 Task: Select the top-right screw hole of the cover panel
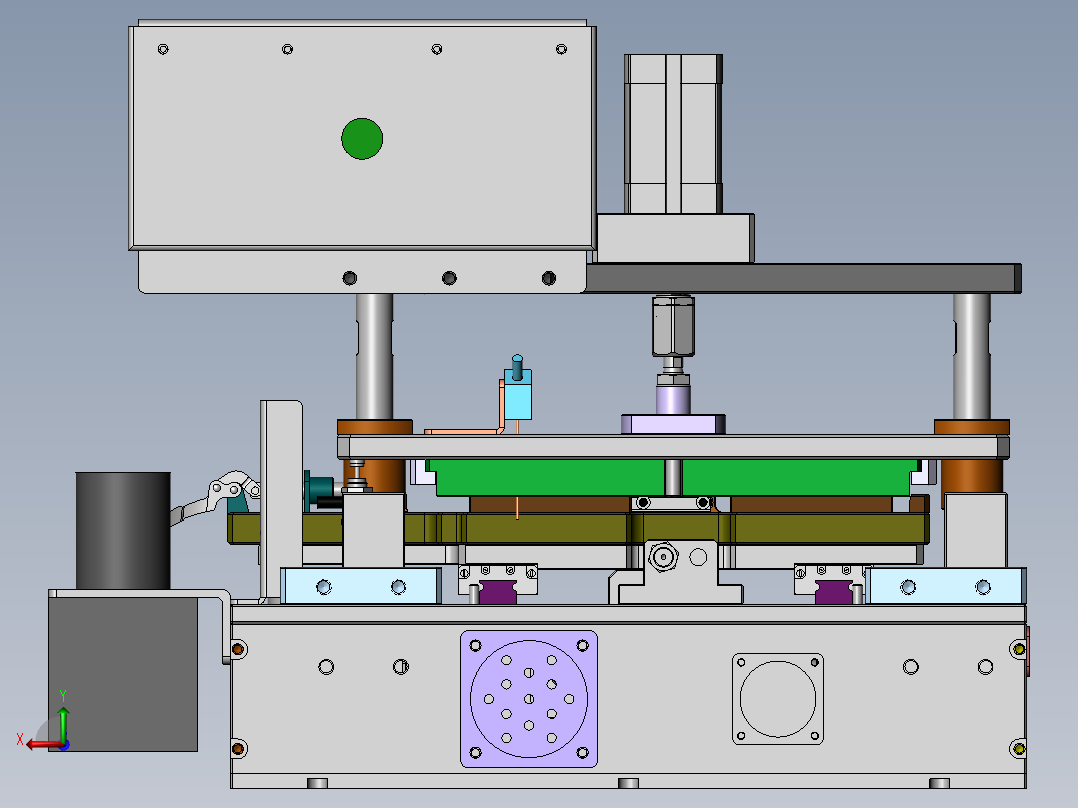(x=561, y=49)
